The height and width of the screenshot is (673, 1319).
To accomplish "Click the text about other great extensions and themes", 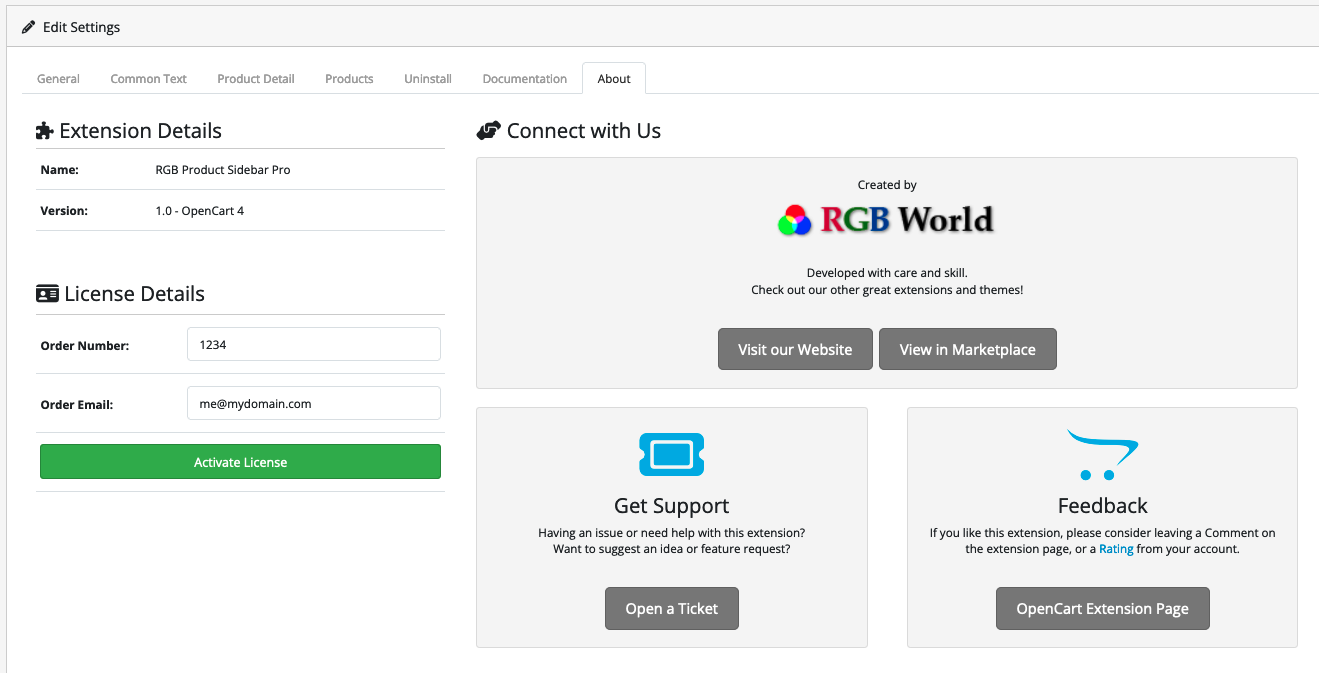I will click(x=887, y=290).
